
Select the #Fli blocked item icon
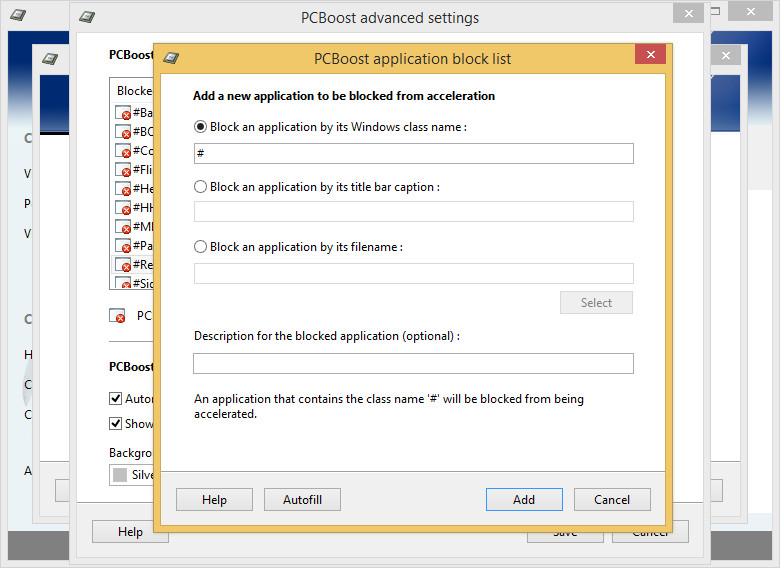pos(123,170)
